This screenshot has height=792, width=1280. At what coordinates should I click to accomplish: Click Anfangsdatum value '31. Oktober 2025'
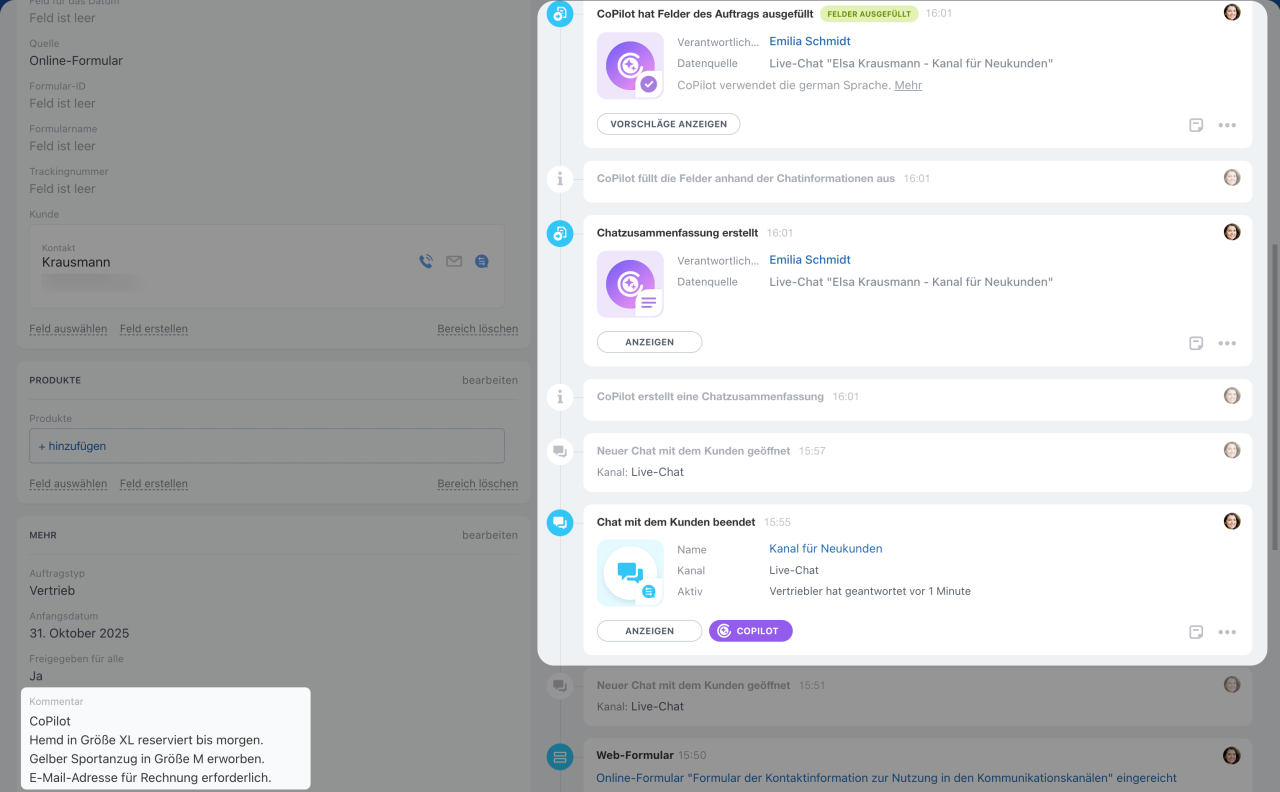pyautogui.click(x=79, y=634)
